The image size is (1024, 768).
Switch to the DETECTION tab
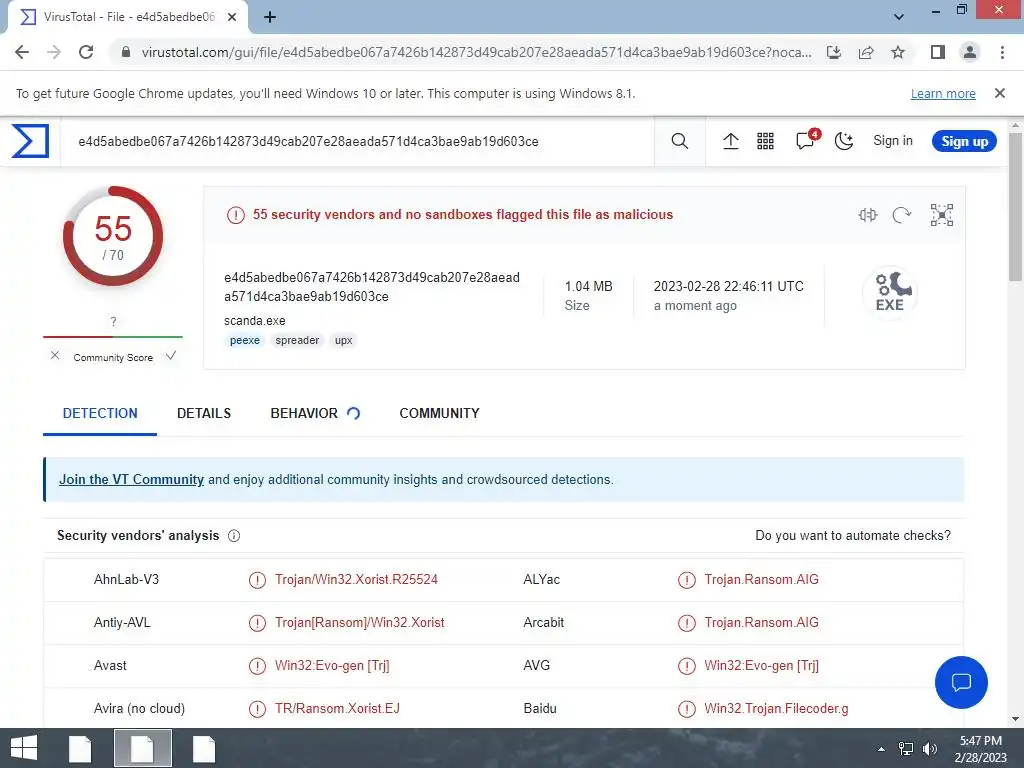point(100,413)
